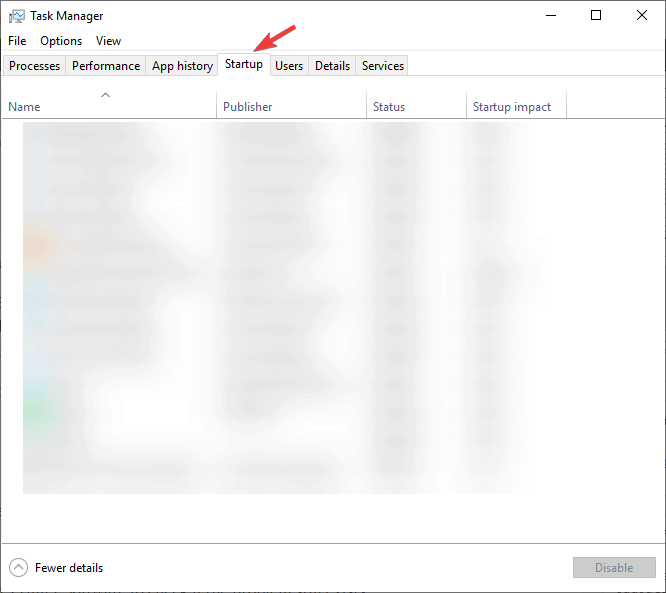Click the Fewer details label
666x593 pixels.
coord(69,568)
